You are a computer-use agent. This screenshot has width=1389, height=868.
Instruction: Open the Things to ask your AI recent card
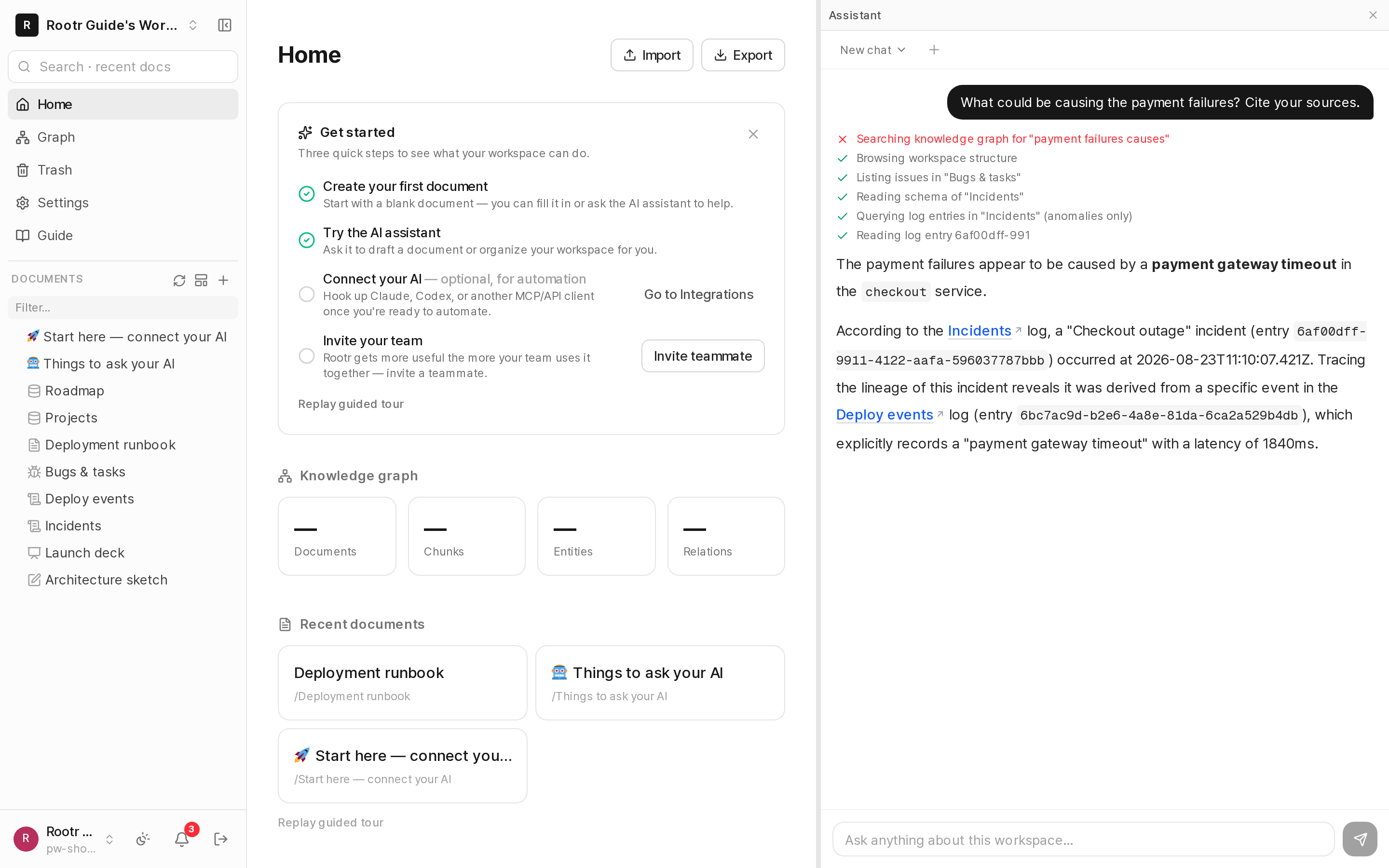click(659, 682)
